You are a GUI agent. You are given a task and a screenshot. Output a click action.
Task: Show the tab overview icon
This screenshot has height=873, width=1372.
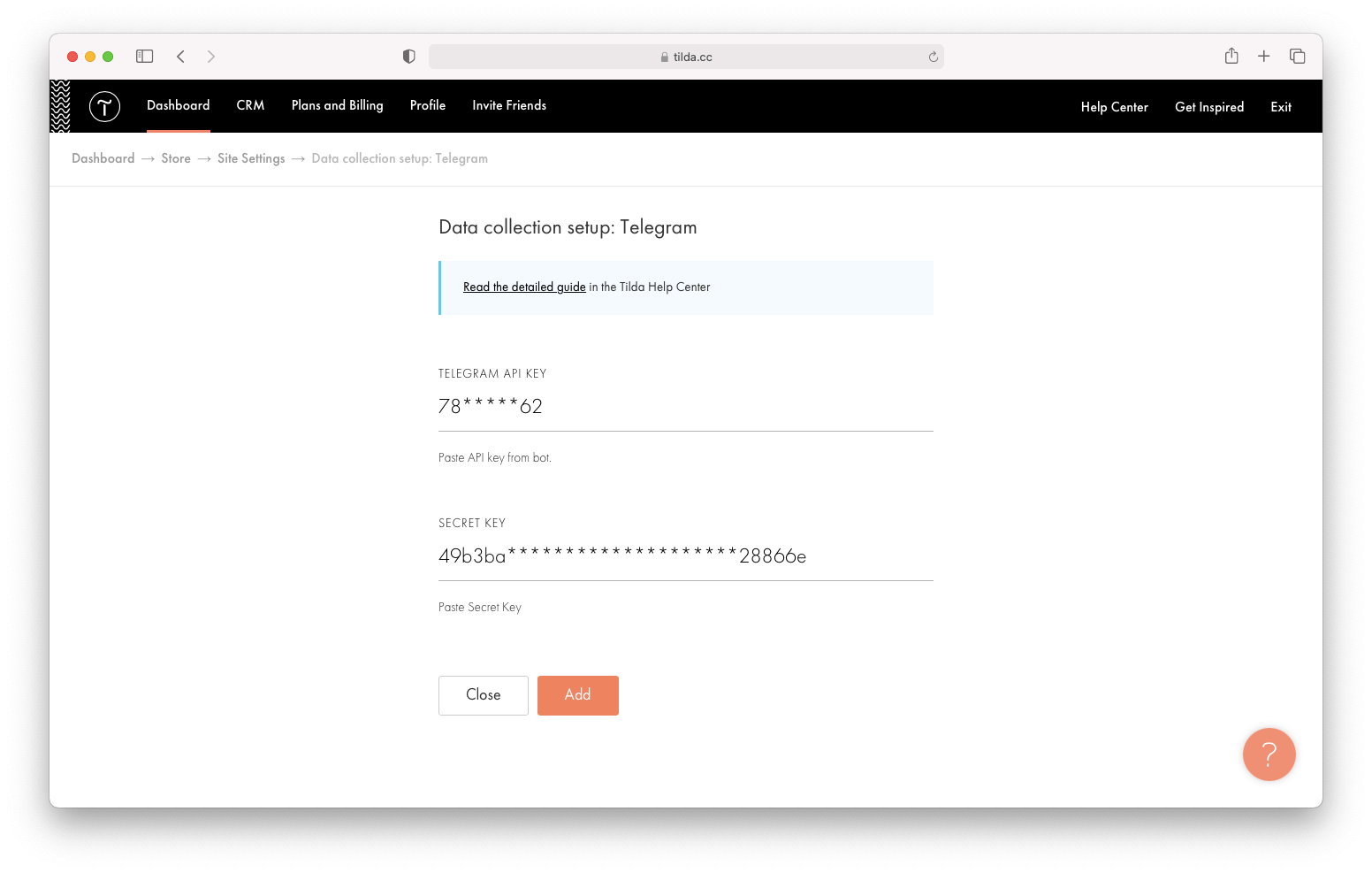1297,56
